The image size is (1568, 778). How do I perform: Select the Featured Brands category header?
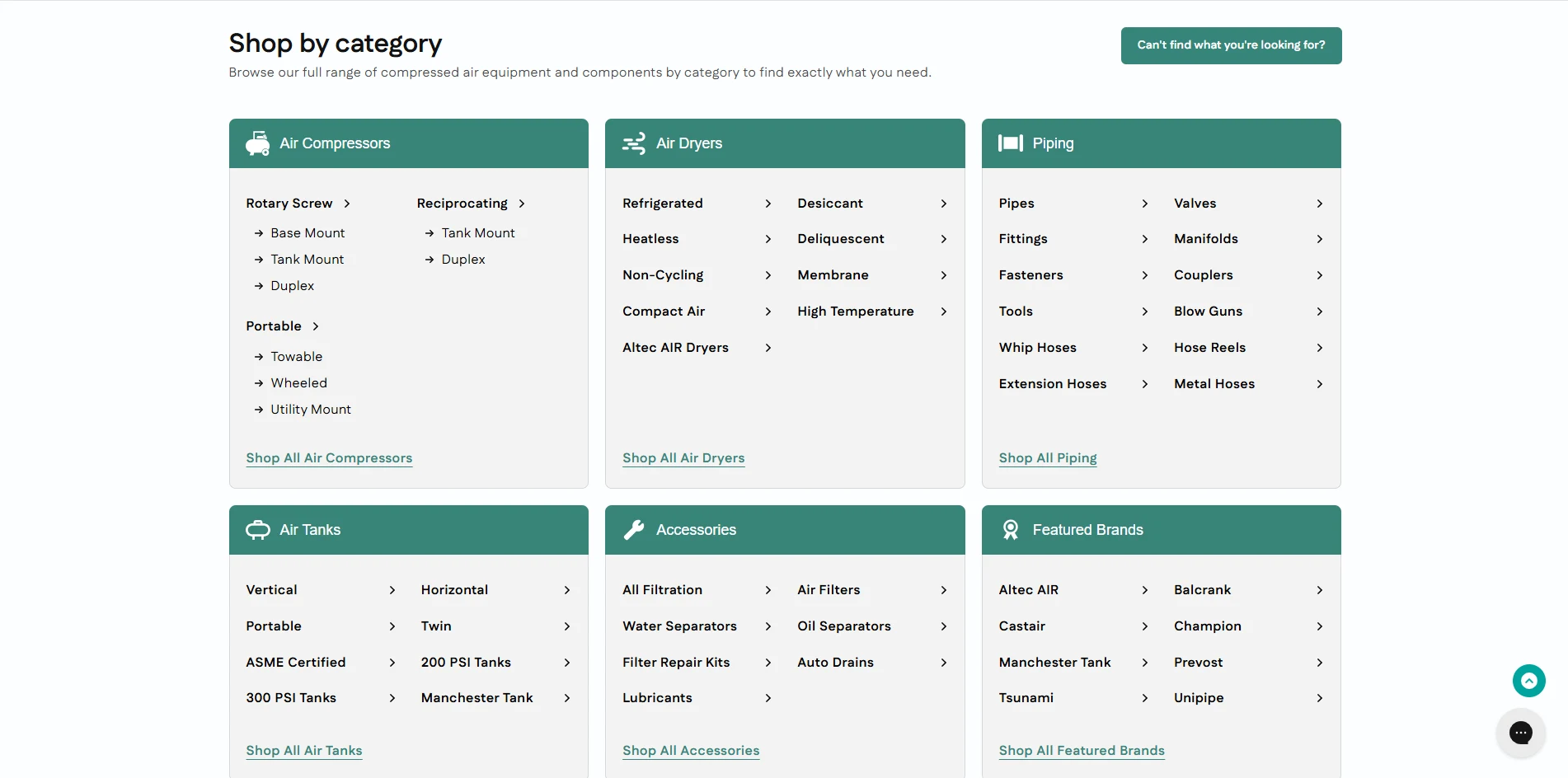1161,530
